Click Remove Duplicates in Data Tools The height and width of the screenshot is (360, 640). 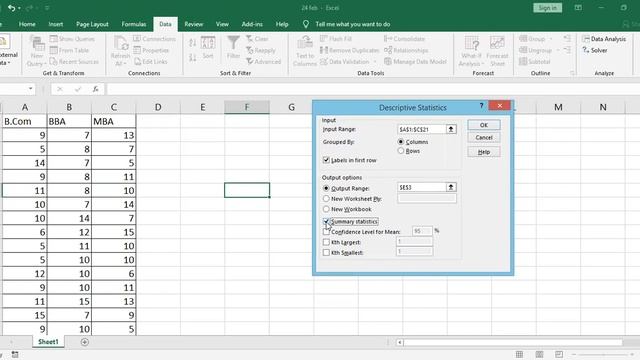pos(349,50)
